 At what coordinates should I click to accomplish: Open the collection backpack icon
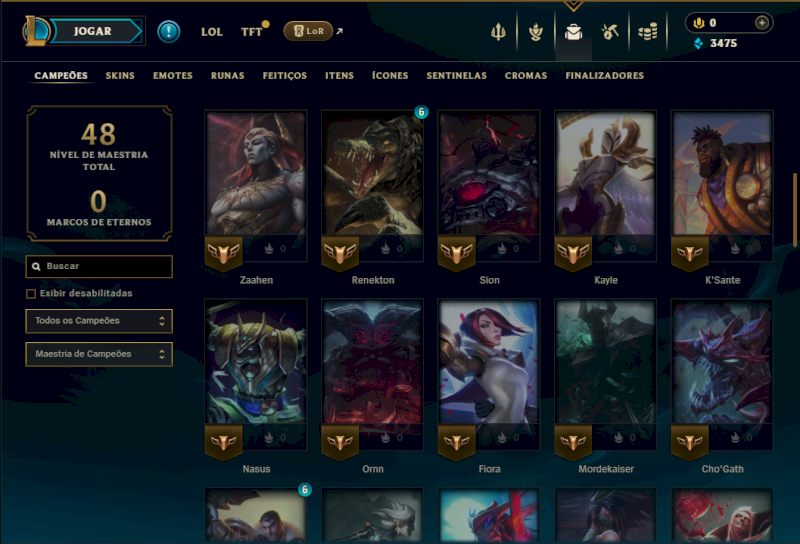(573, 32)
